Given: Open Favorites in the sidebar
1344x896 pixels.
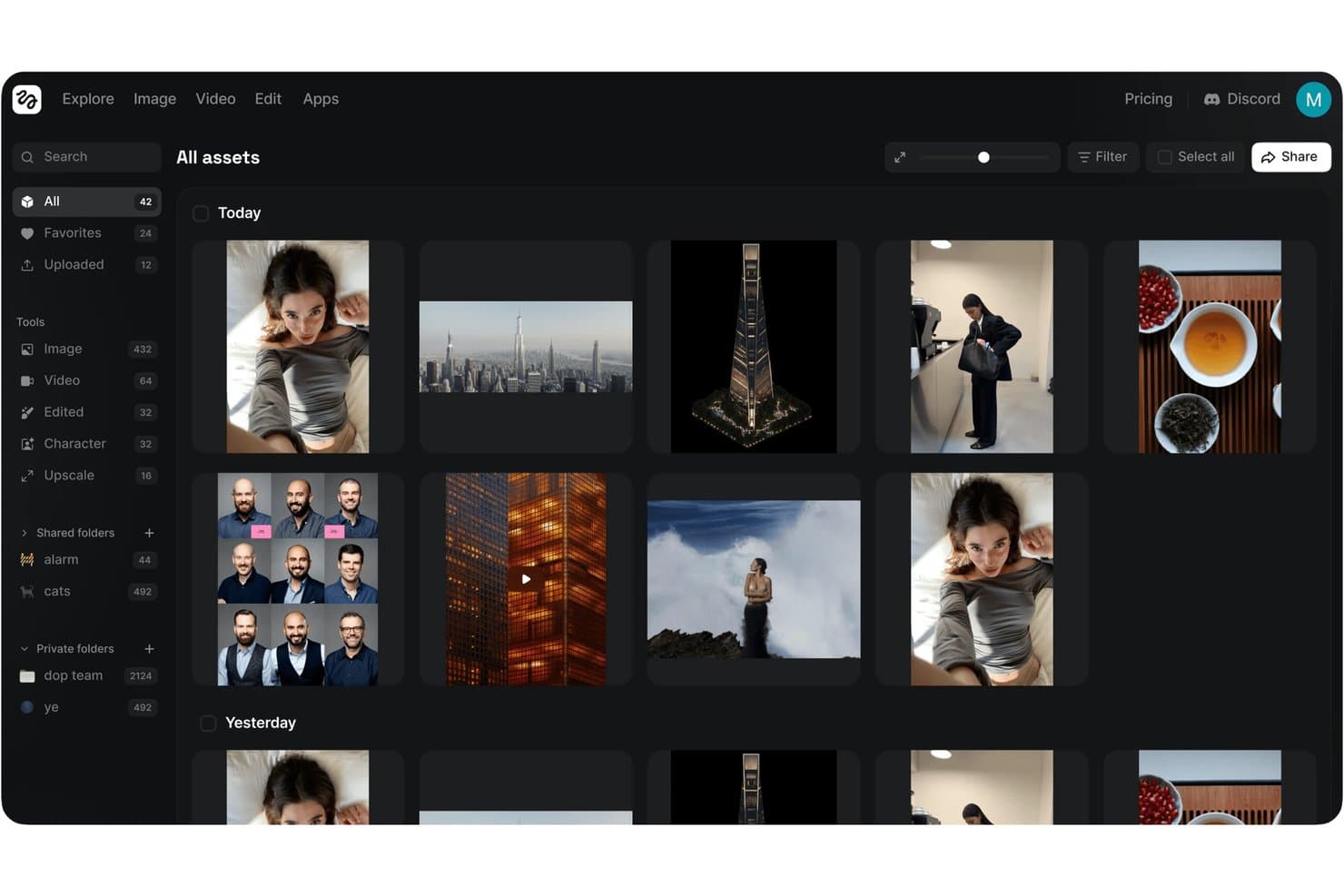Looking at the screenshot, I should click(87, 233).
